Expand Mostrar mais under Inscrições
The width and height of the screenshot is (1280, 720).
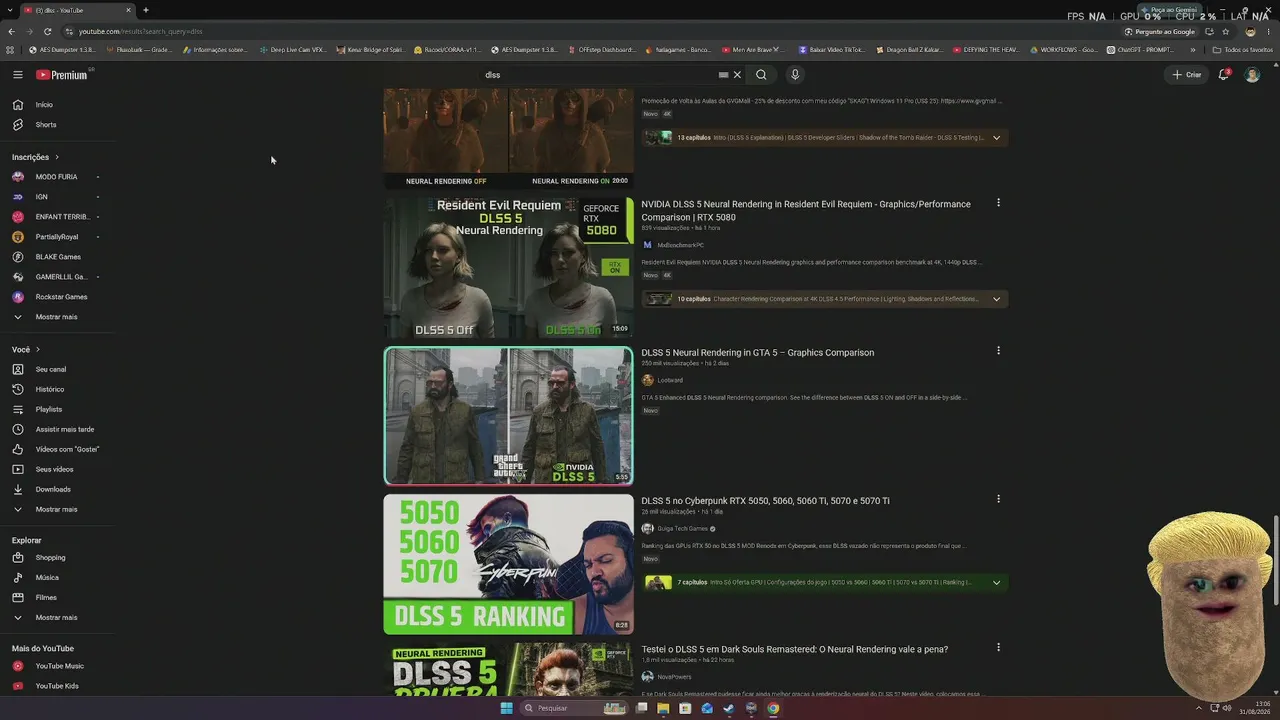click(x=57, y=317)
